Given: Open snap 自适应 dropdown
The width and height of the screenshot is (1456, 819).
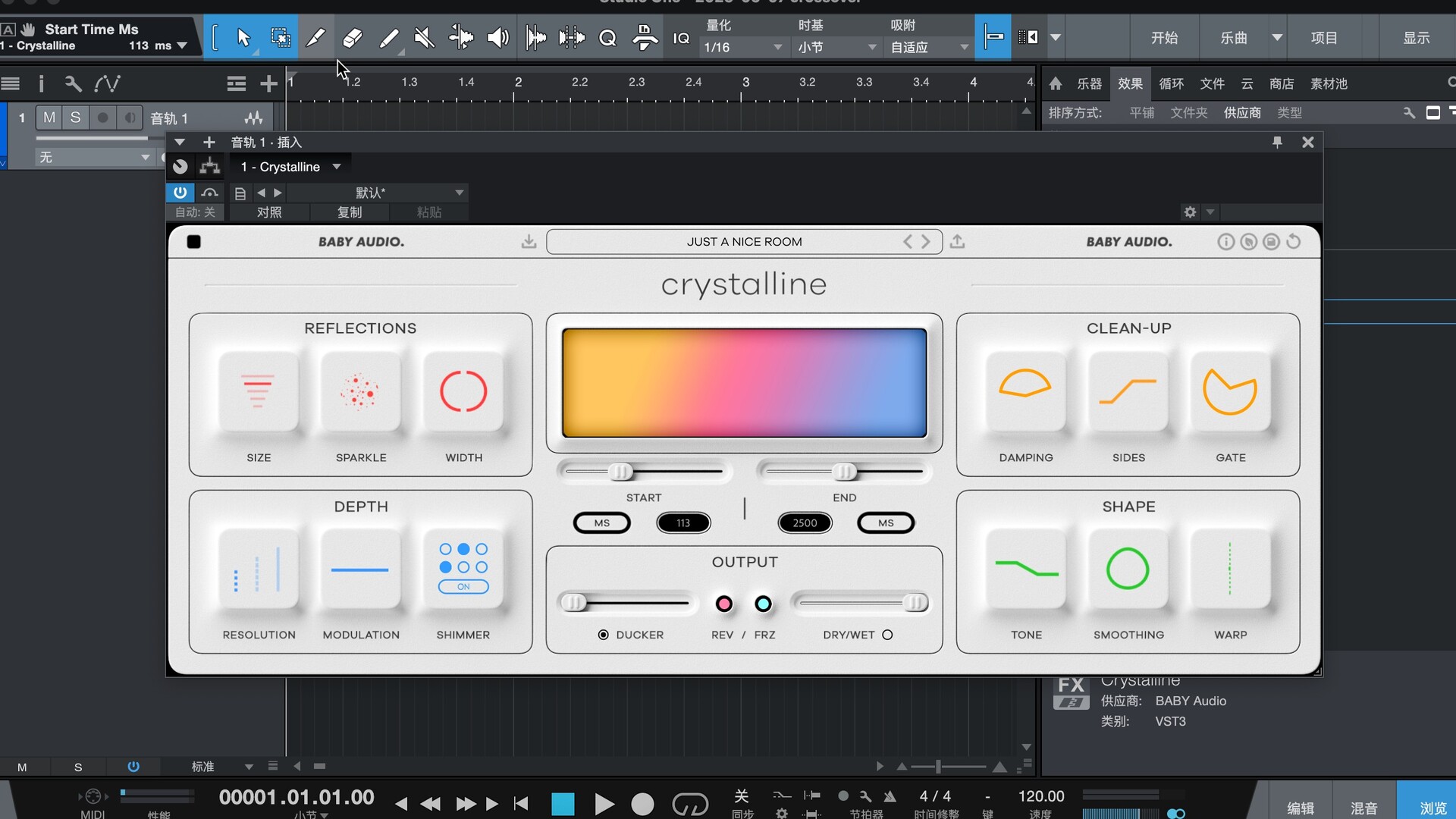Looking at the screenshot, I should (930, 47).
